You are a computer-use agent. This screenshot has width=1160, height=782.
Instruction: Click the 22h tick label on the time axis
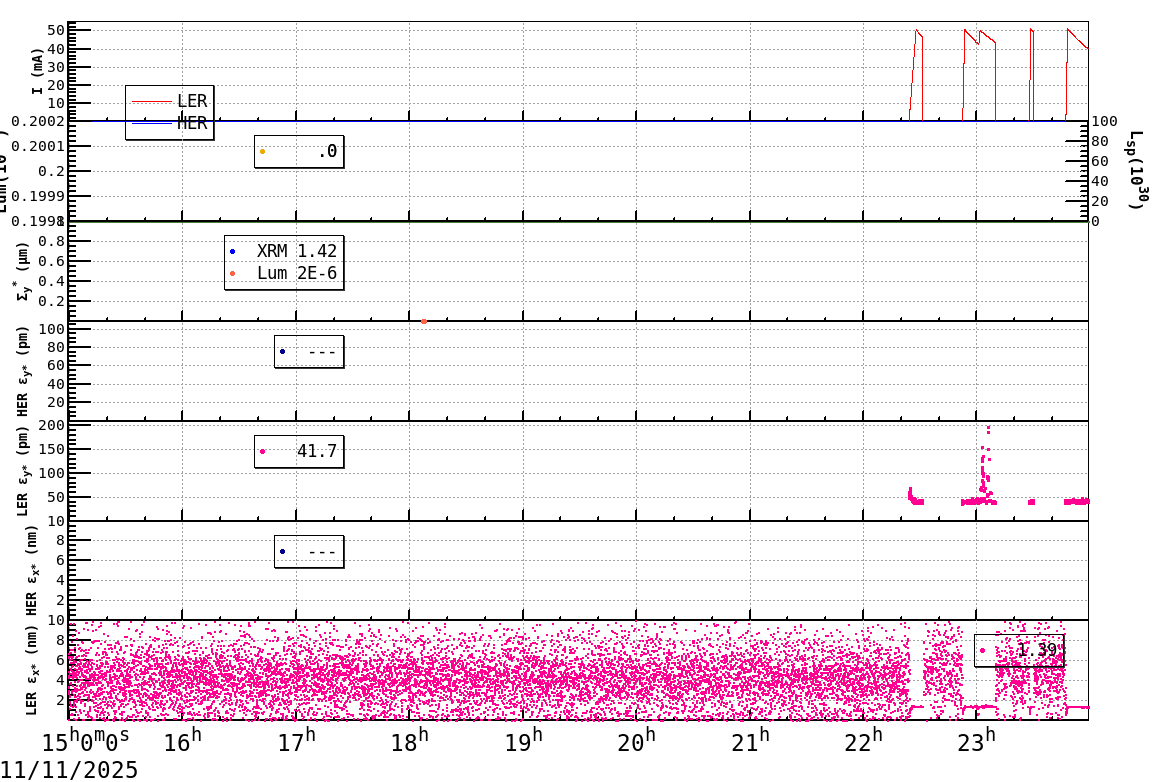pos(864,741)
